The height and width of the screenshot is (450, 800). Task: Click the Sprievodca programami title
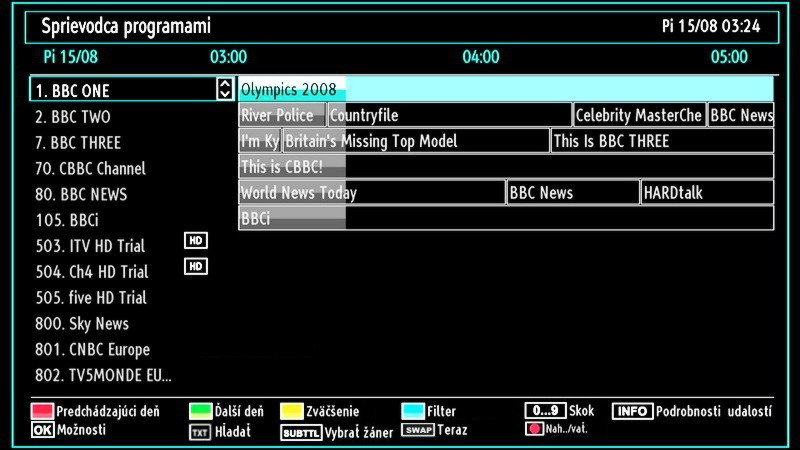click(x=126, y=26)
